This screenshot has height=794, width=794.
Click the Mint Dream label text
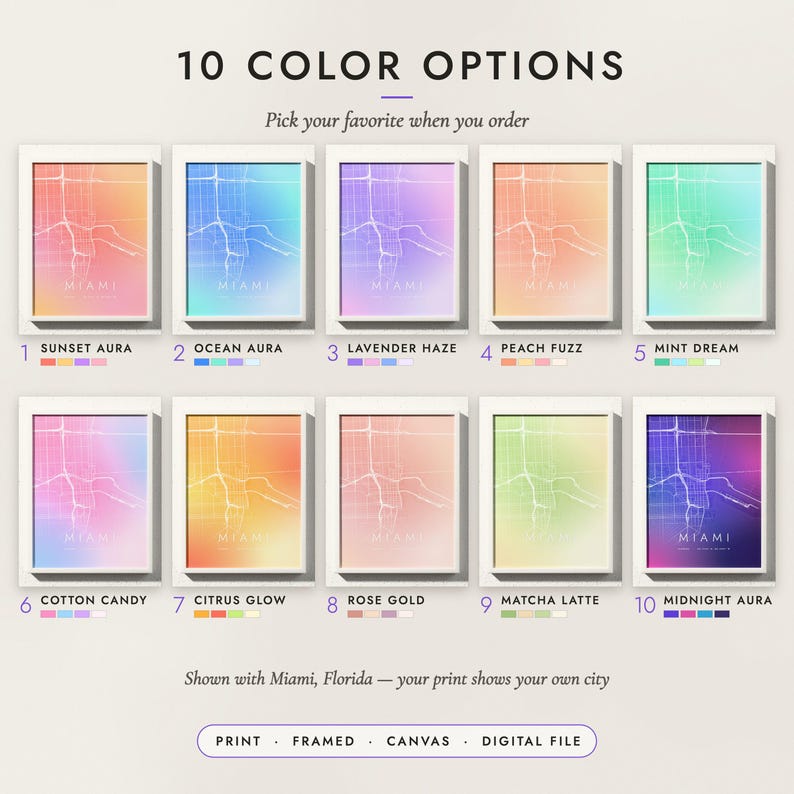[x=696, y=348]
